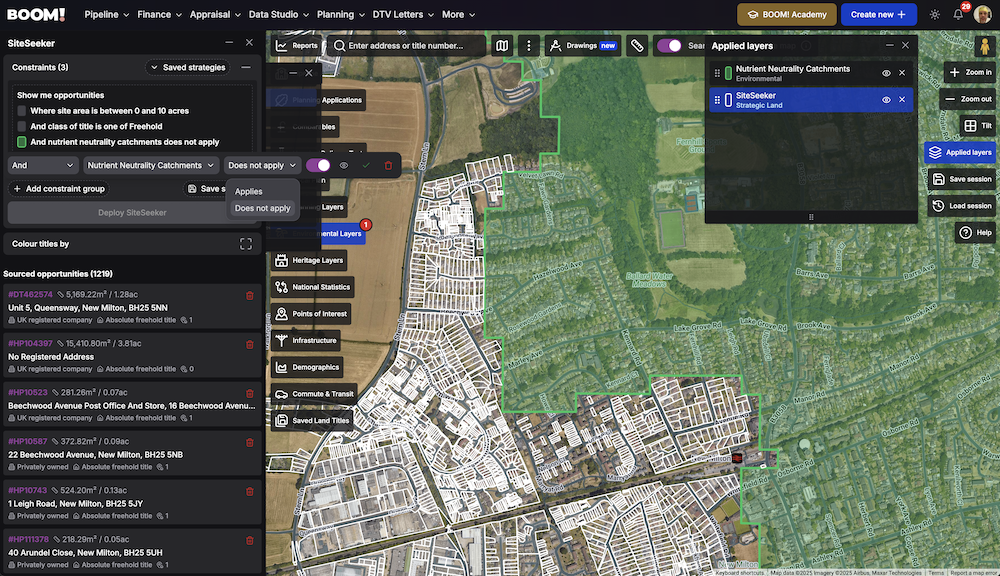
Task: Open notifications bell
Action: point(958,14)
